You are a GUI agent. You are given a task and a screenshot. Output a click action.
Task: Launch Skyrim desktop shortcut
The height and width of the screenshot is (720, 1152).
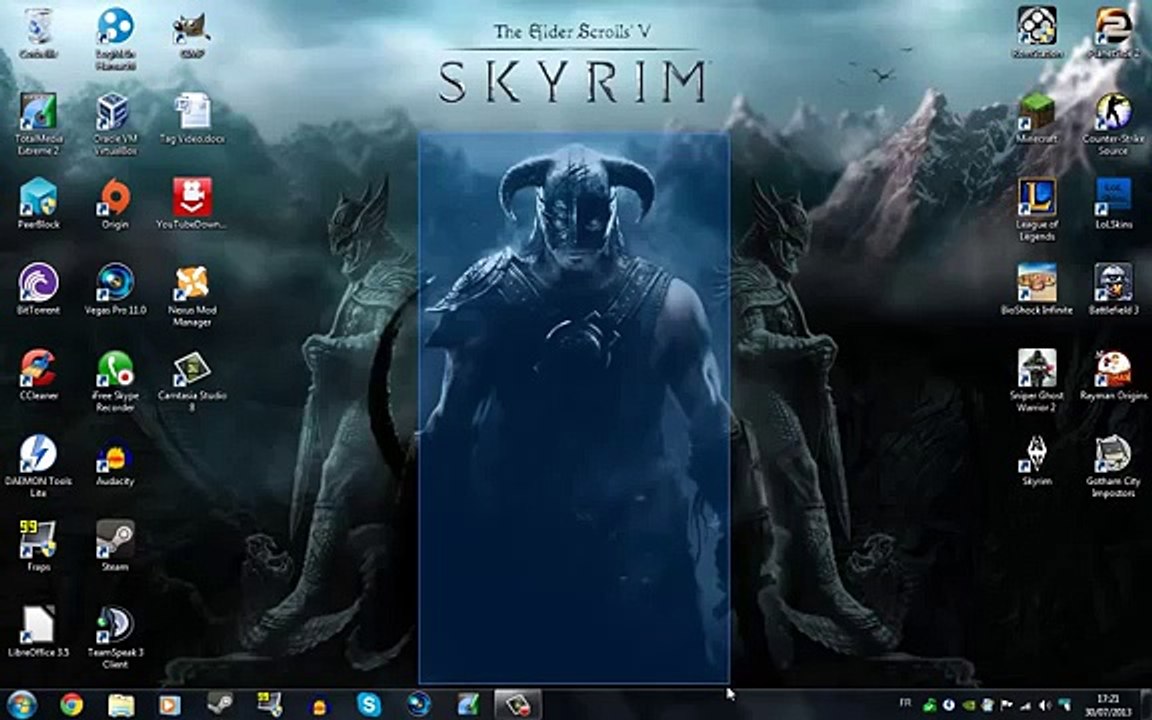coord(1037,460)
